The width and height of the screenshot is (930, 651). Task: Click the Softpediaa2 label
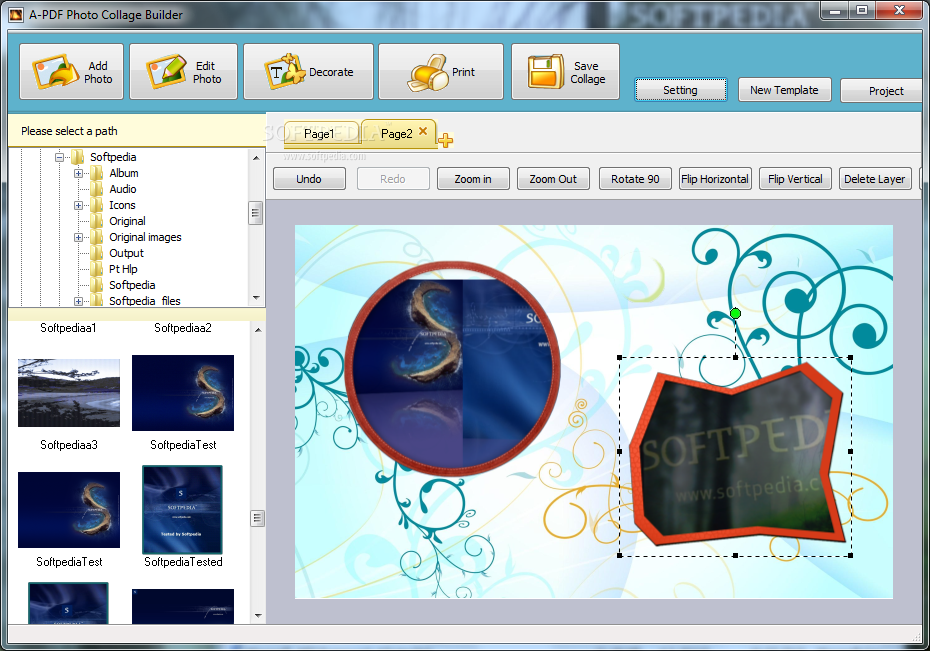(x=183, y=328)
